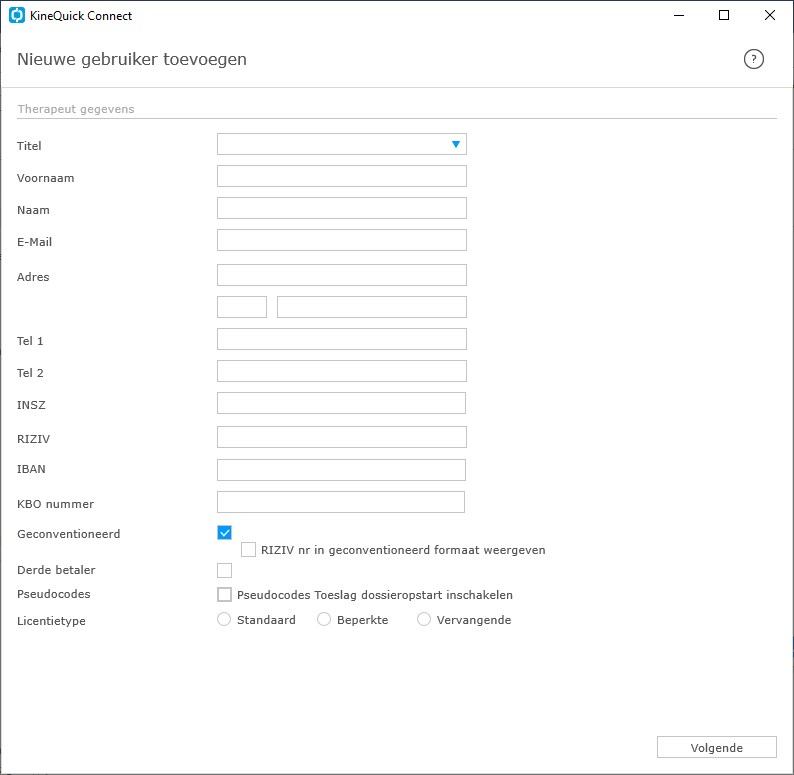Click the KBO nummer field
Screen dimensions: 794x775
pyautogui.click(x=341, y=502)
